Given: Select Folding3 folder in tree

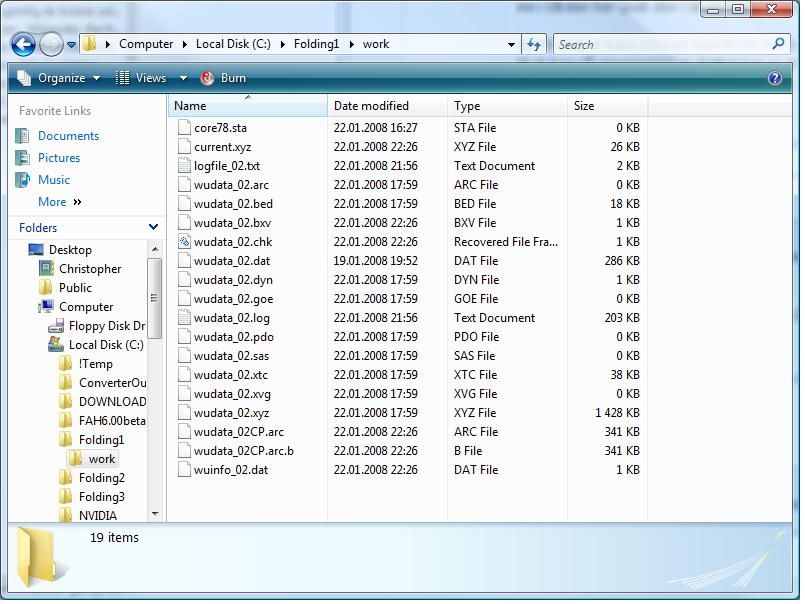Looking at the screenshot, I should (102, 497).
